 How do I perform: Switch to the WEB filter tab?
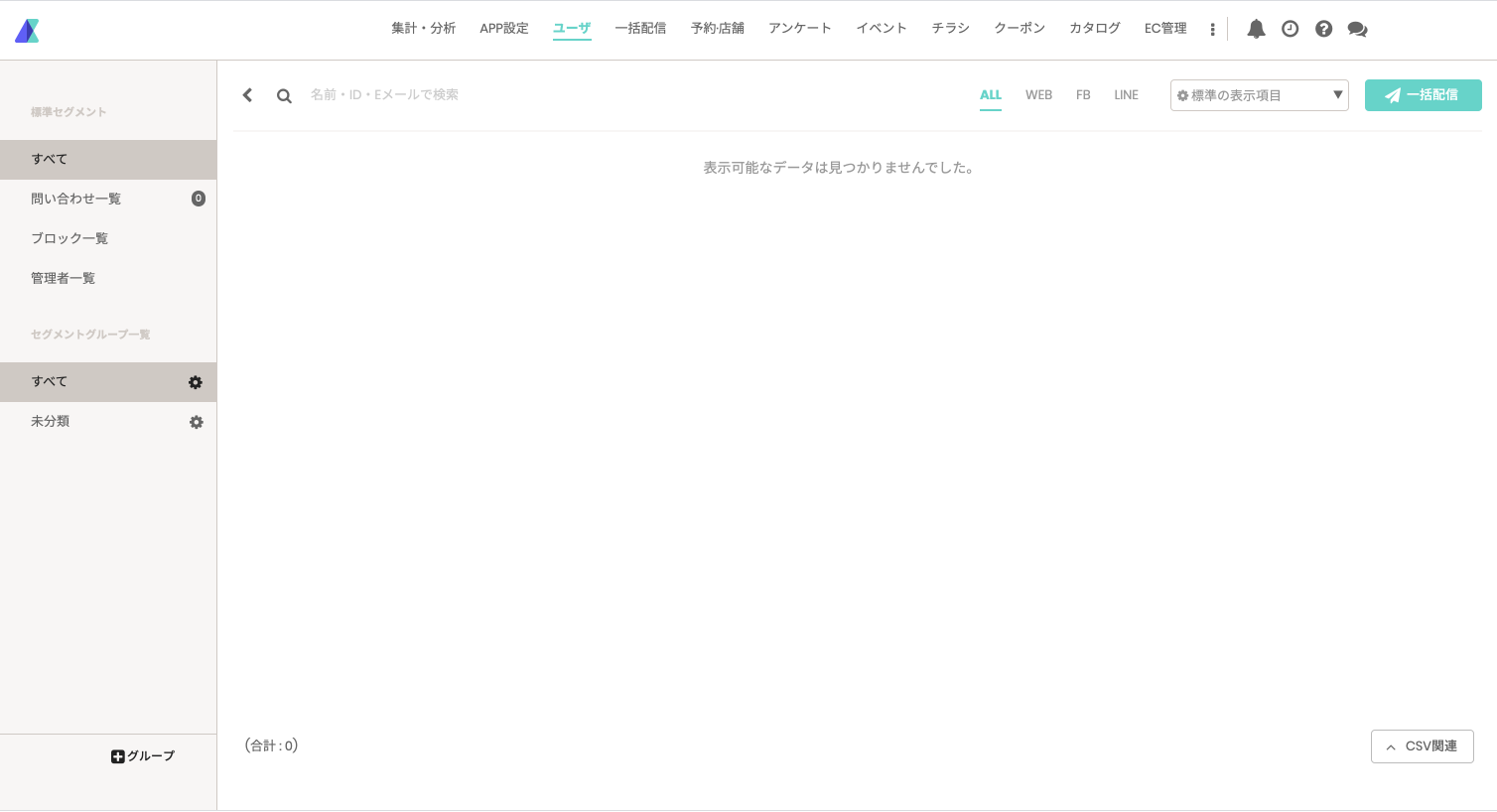[1038, 95]
